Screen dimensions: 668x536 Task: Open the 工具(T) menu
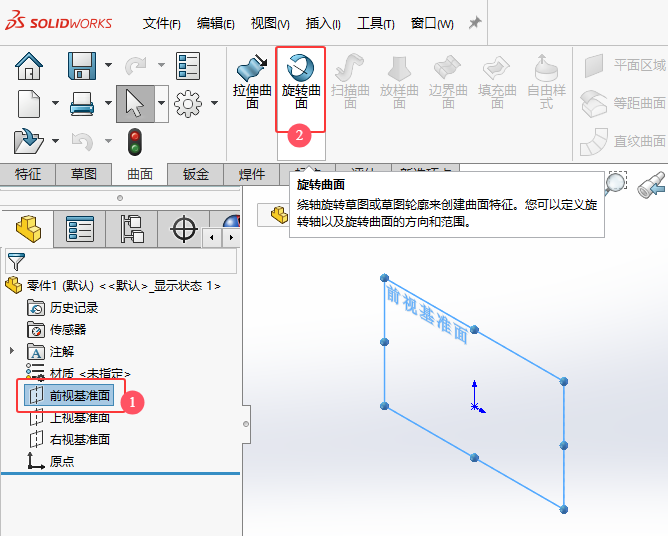(376, 23)
